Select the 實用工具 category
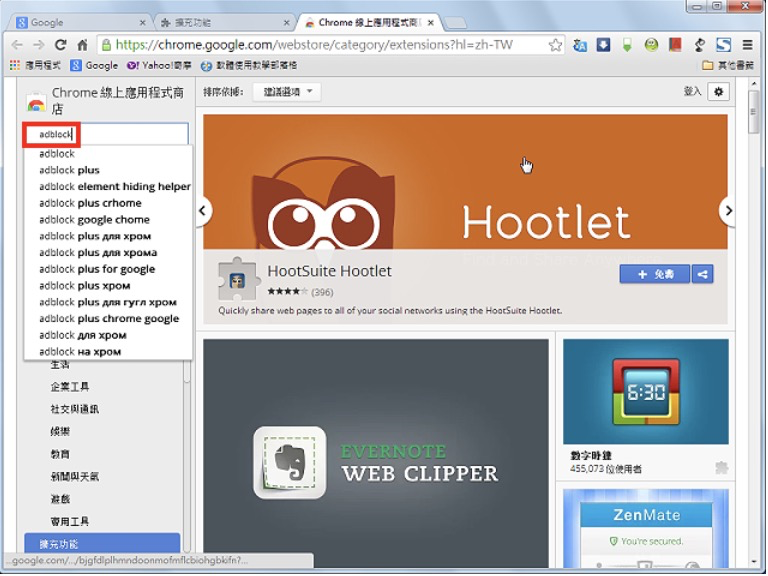The image size is (768, 576). [x=70, y=522]
